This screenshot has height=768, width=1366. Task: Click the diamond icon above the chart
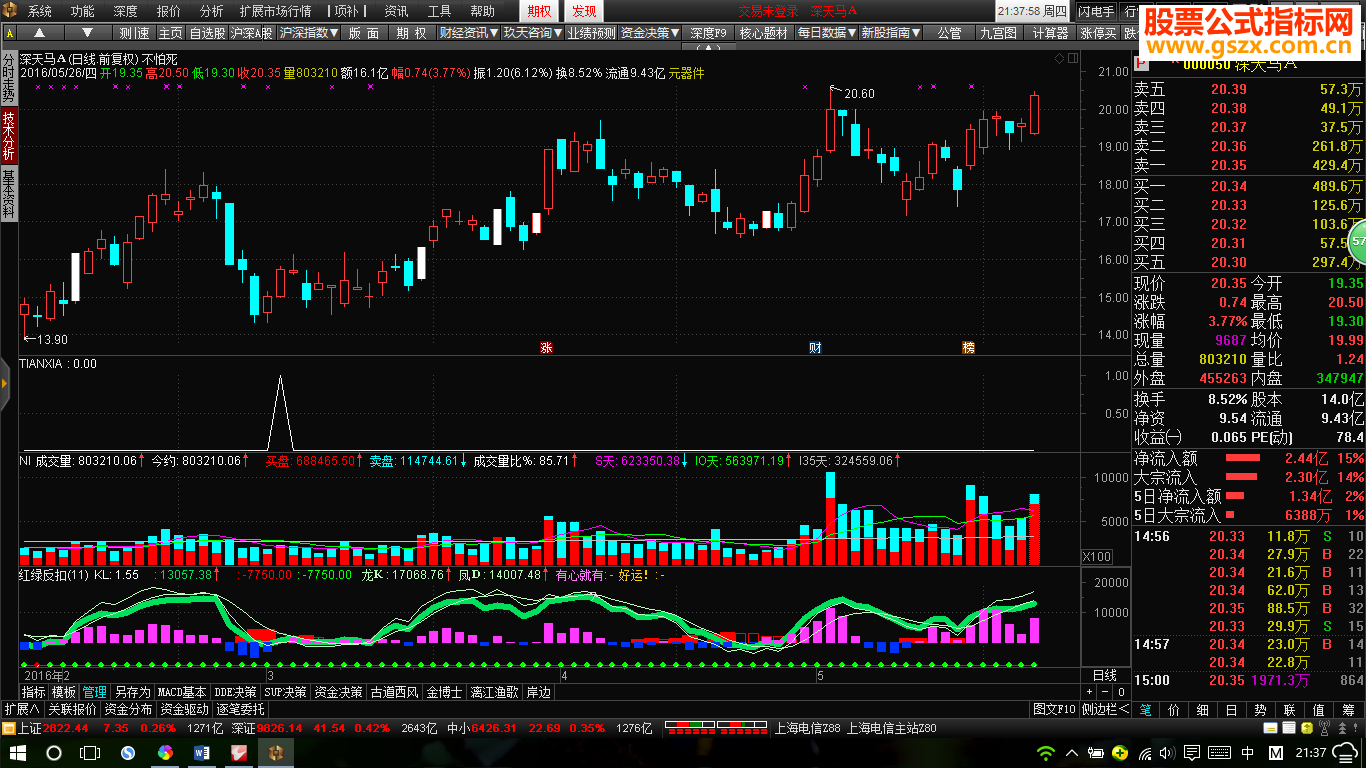[x=1060, y=59]
